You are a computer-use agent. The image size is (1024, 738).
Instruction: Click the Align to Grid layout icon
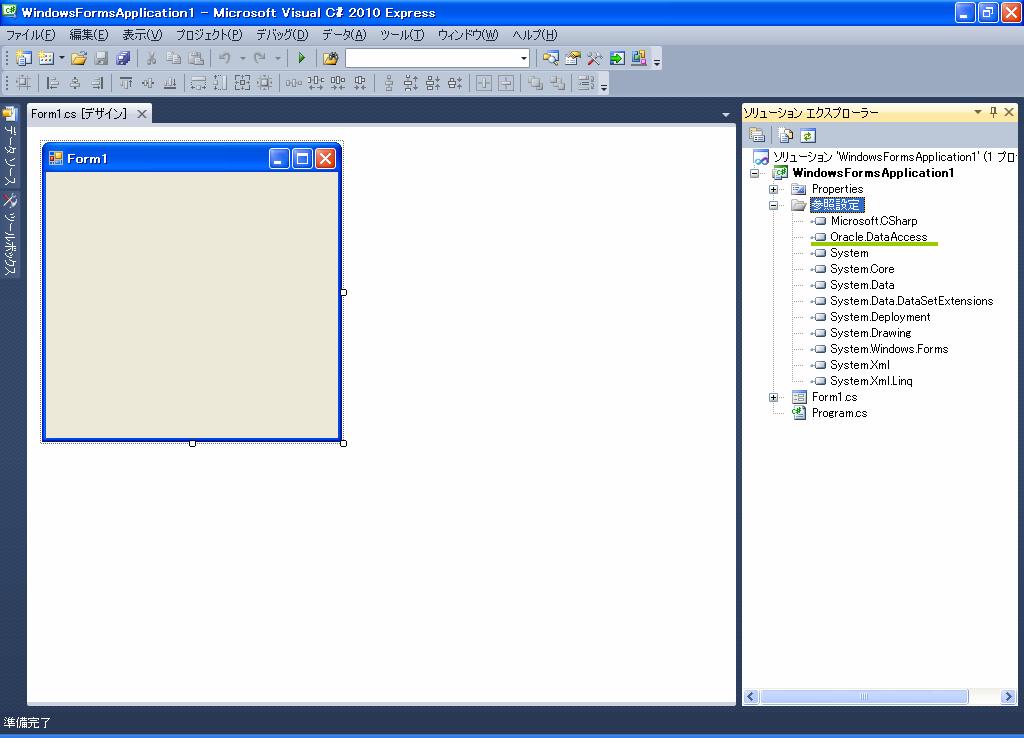(x=24, y=83)
